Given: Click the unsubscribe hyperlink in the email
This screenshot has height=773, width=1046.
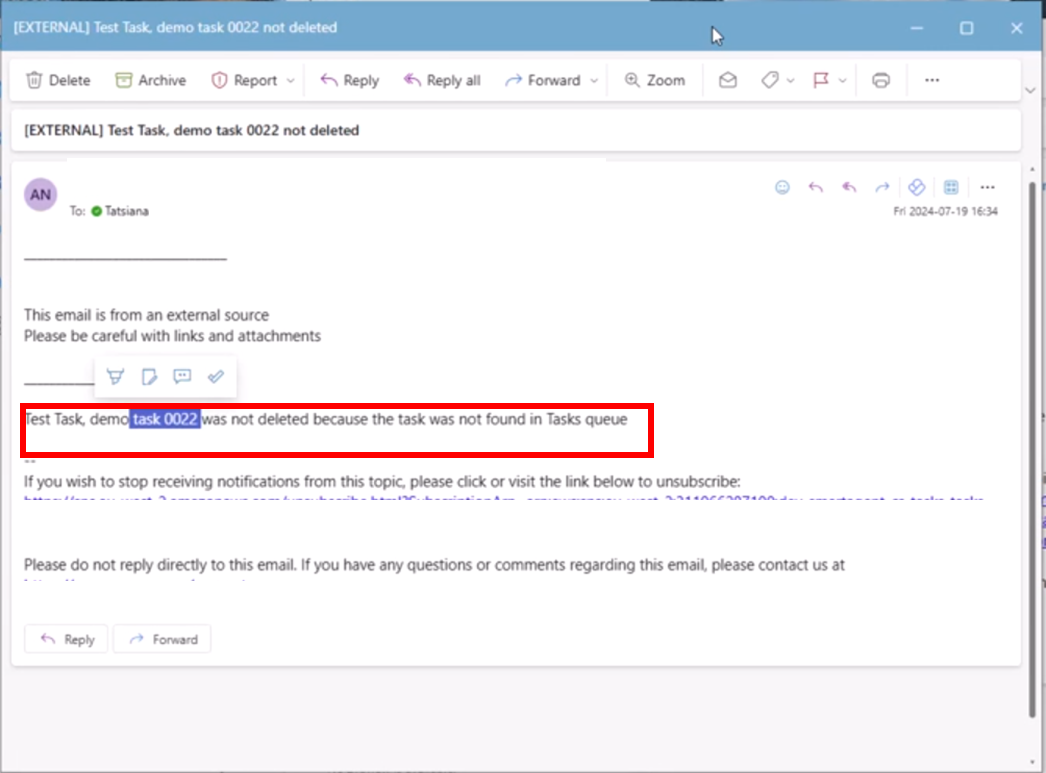Looking at the screenshot, I should coord(500,499).
